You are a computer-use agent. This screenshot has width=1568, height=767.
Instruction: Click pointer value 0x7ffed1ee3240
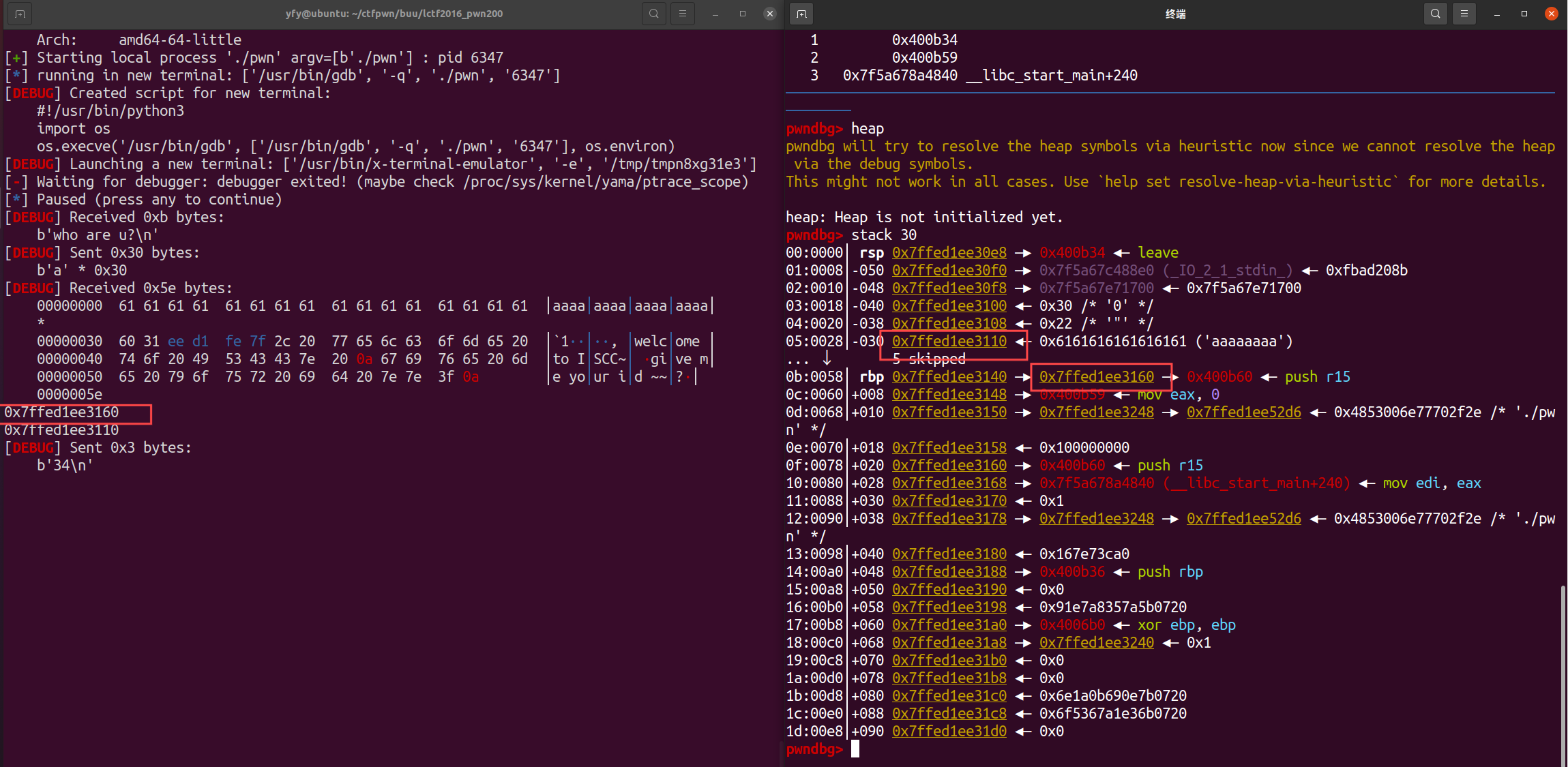click(x=1097, y=643)
